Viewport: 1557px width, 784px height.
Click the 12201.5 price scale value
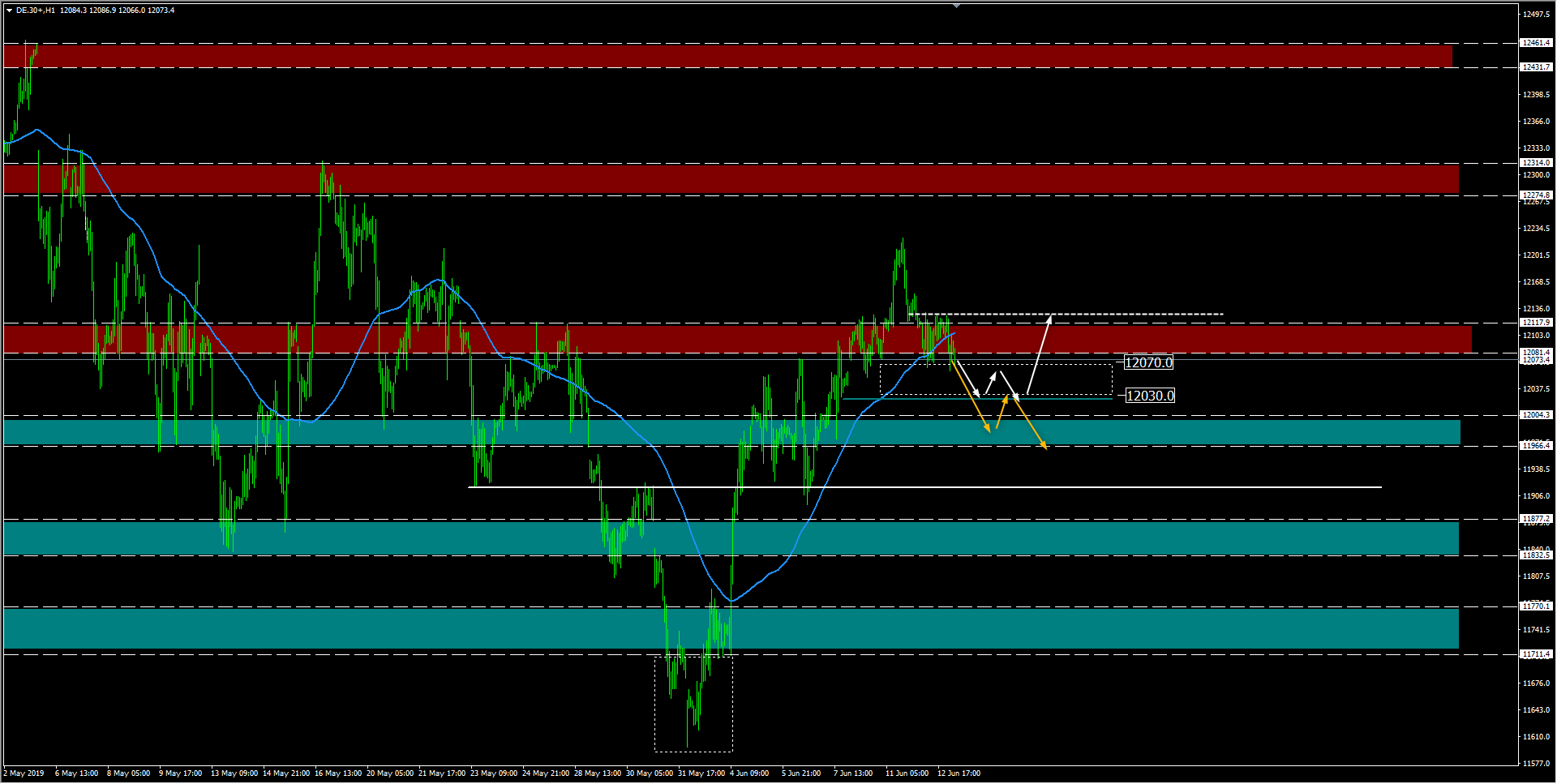1536,255
